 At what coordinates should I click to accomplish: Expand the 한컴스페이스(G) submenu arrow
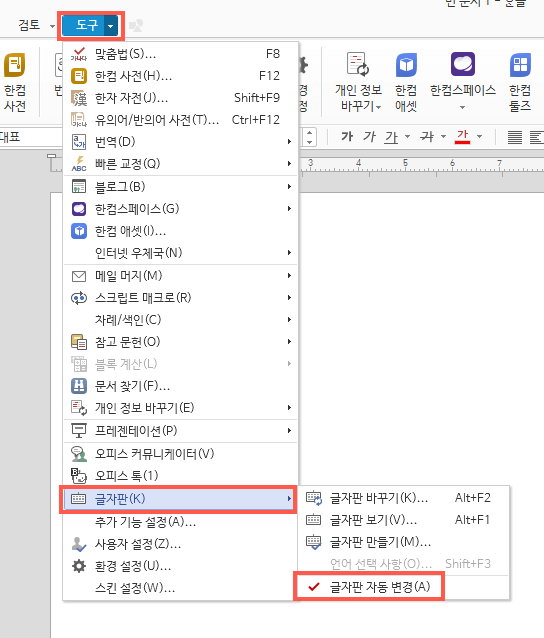[x=289, y=209]
